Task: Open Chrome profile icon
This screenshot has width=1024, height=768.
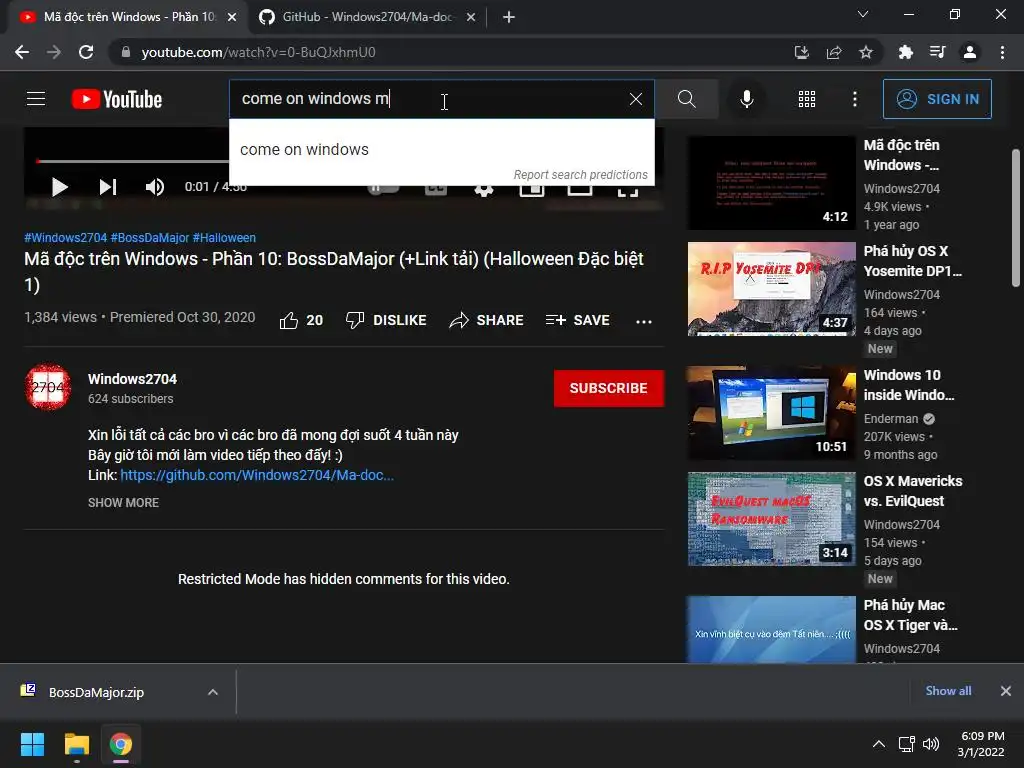Action: [x=970, y=52]
